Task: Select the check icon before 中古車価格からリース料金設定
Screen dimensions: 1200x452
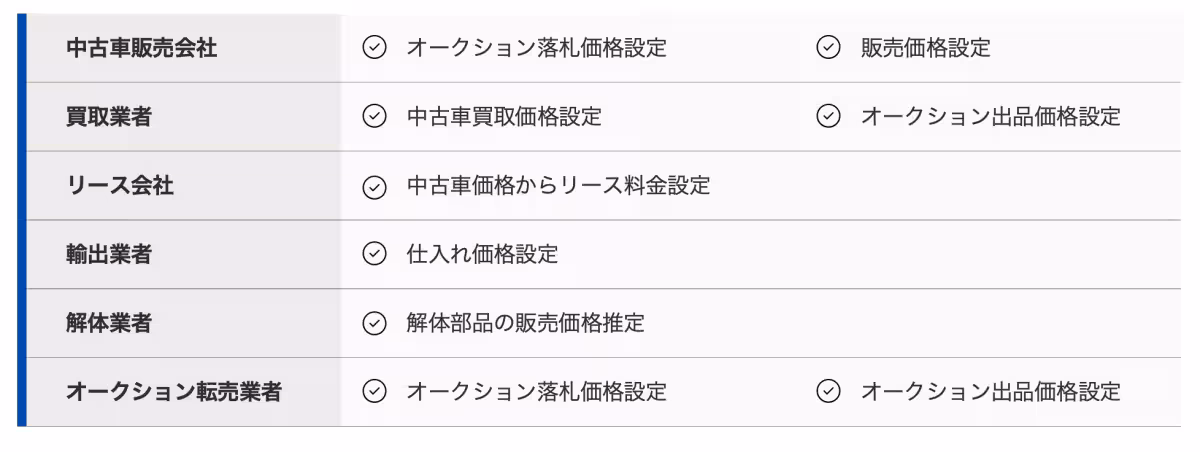Action: (x=374, y=186)
